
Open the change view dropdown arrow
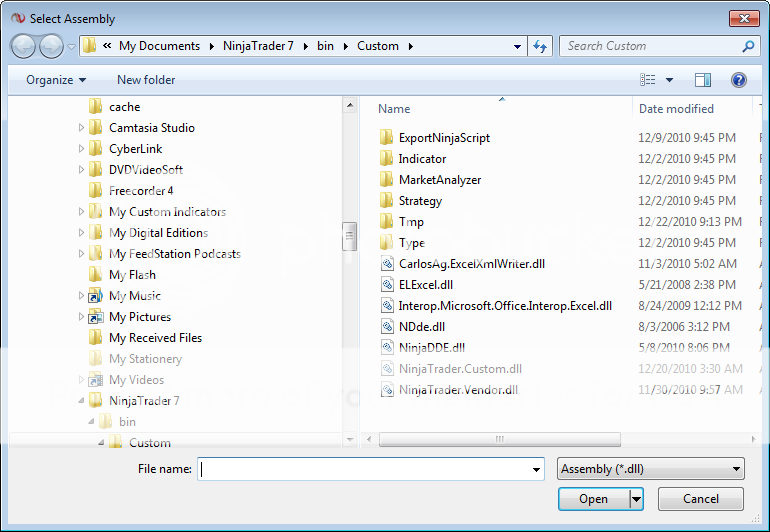669,80
